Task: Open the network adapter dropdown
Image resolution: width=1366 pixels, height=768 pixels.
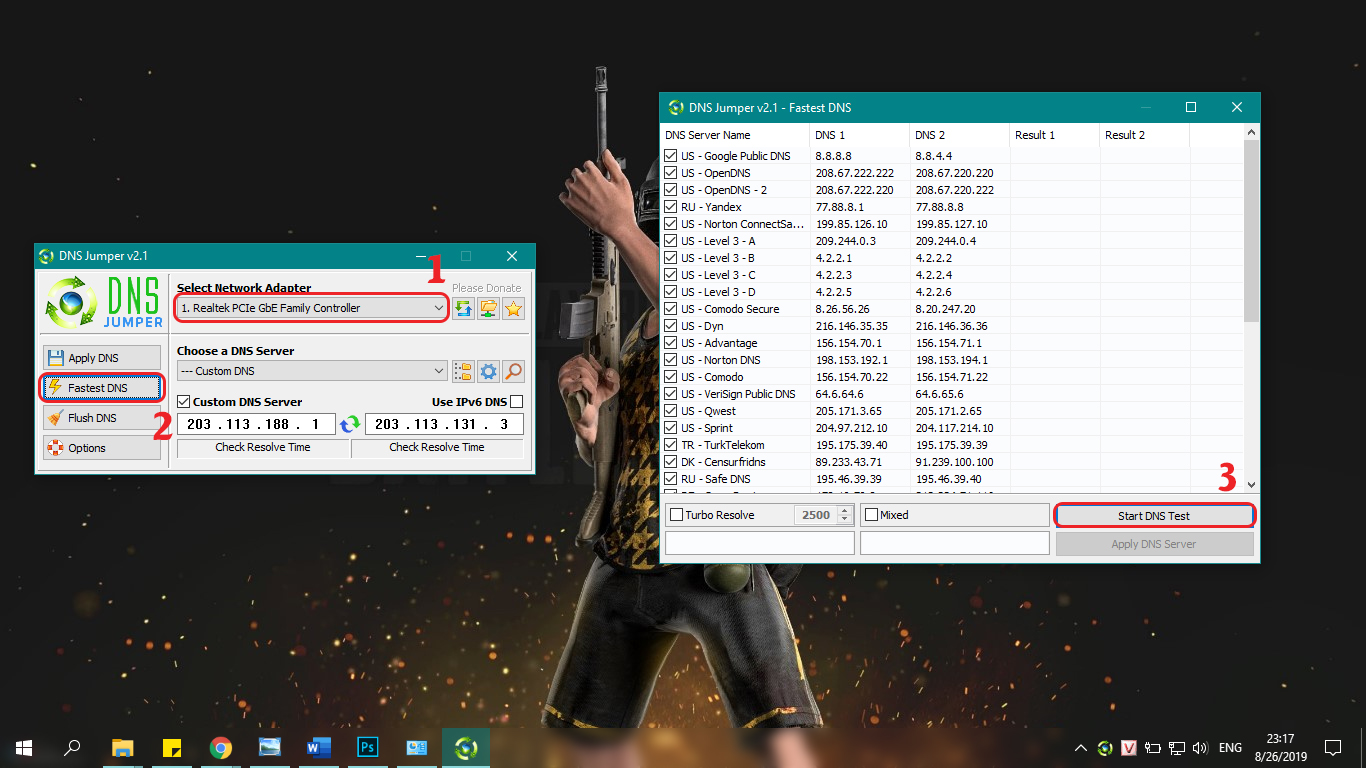Action: coord(312,308)
